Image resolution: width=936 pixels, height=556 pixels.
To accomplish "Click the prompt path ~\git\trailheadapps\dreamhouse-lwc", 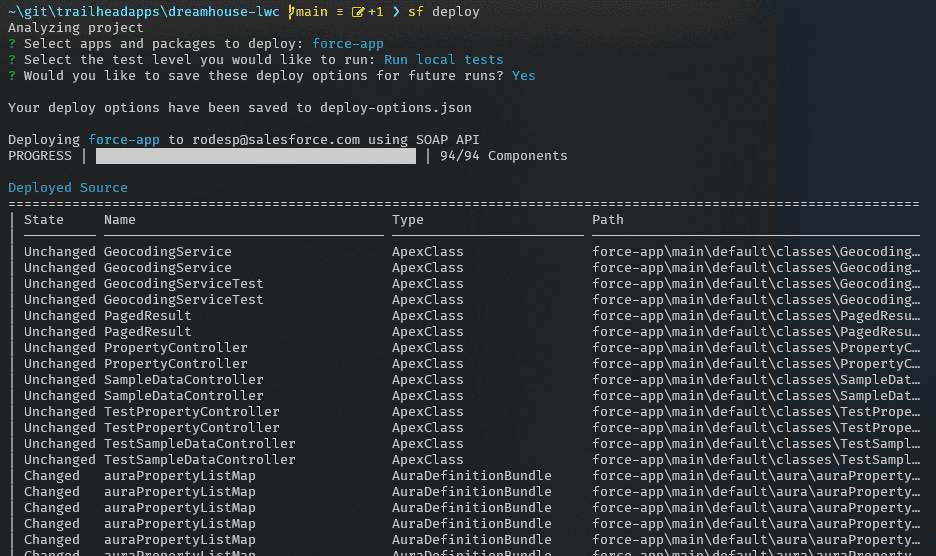I will [144, 12].
